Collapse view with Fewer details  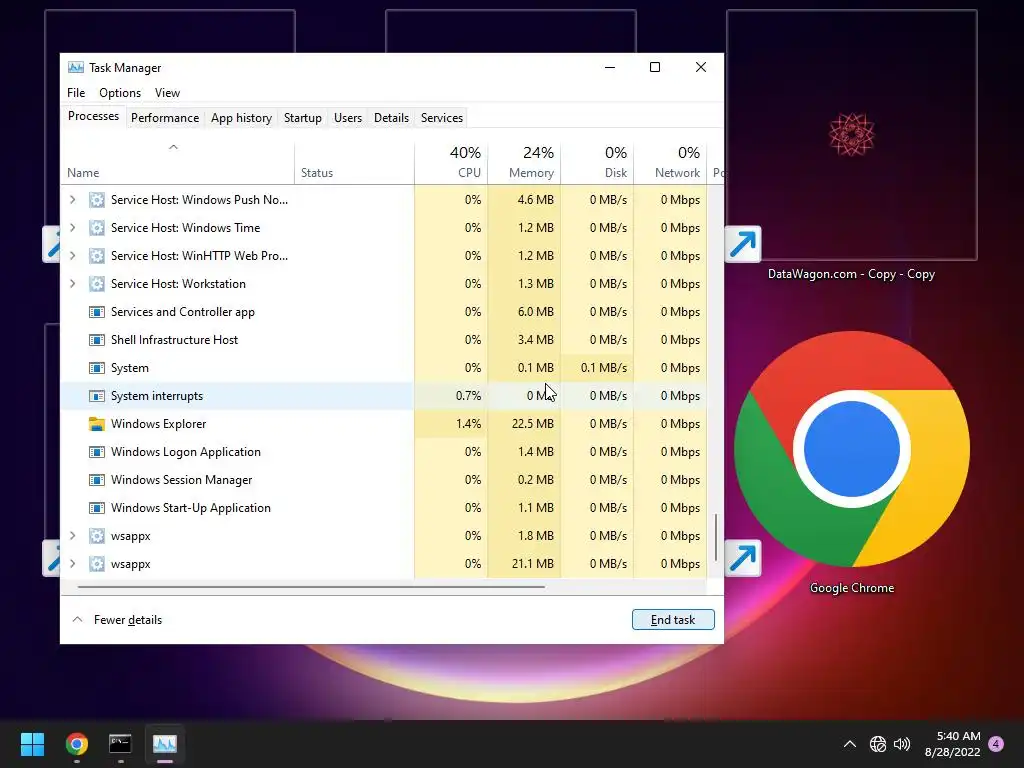point(116,620)
